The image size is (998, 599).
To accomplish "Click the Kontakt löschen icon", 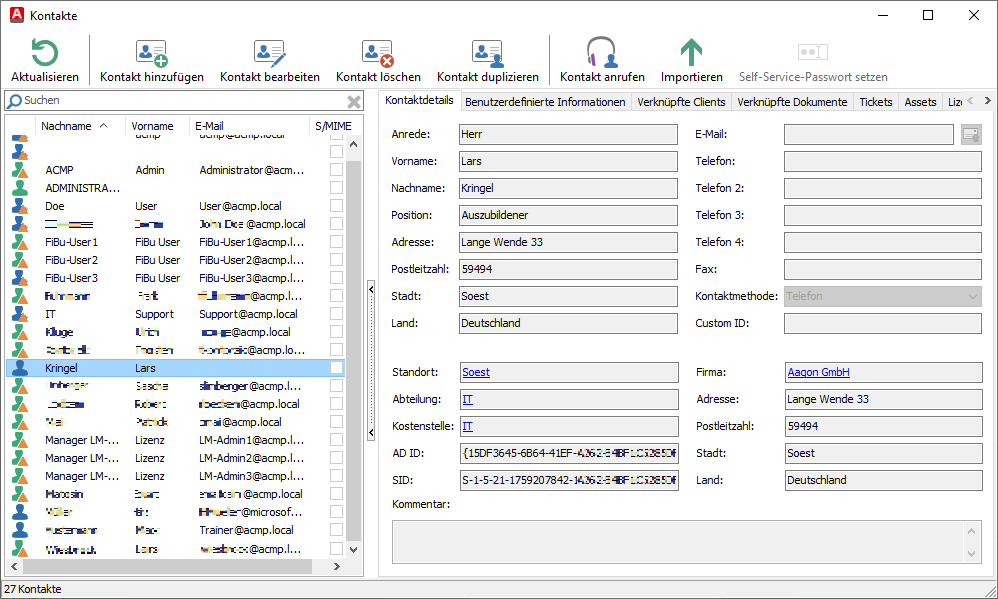I will click(378, 53).
